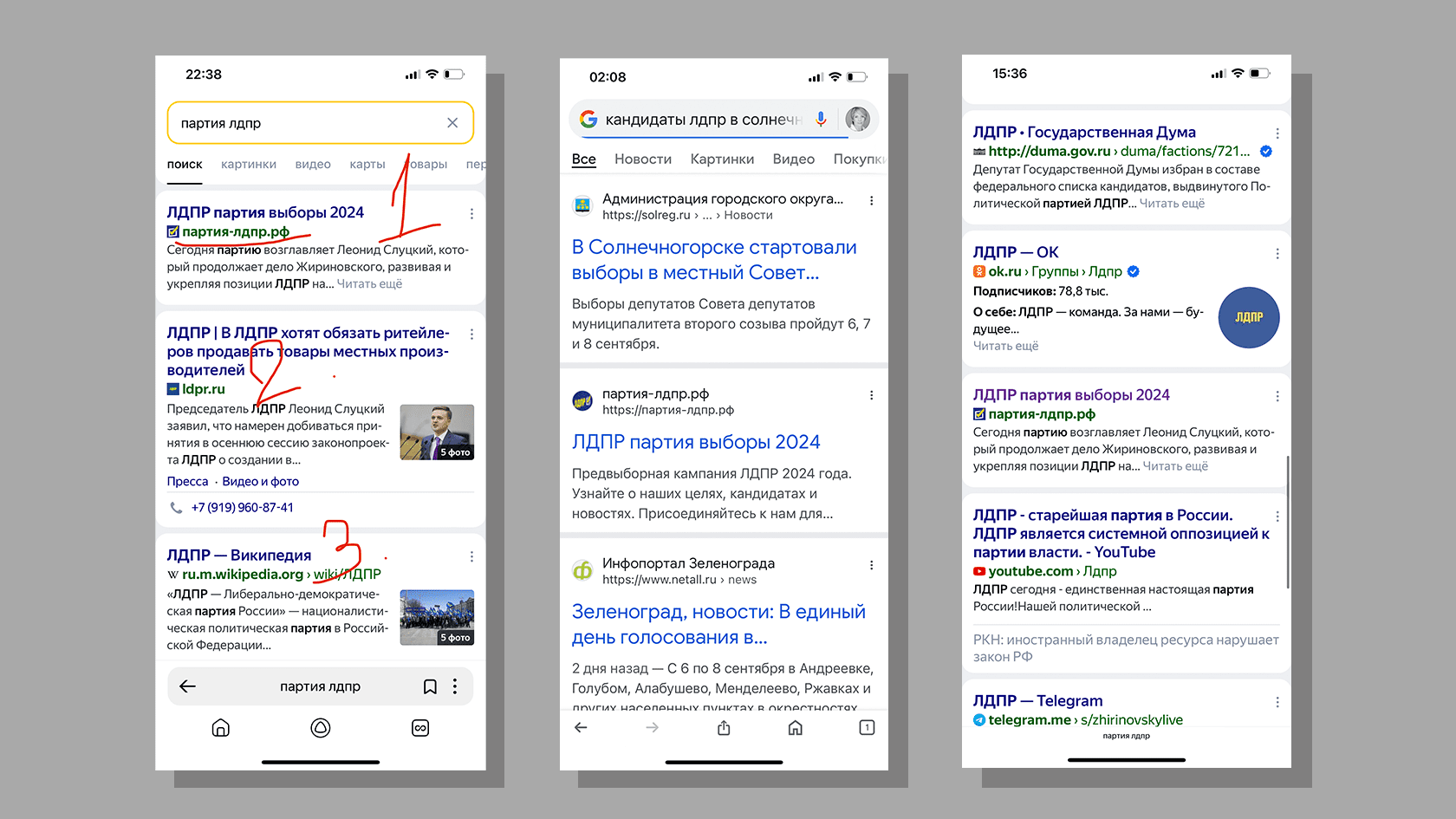
Task: Go back with the arrow in Yandex bottom bar
Action: click(187, 686)
